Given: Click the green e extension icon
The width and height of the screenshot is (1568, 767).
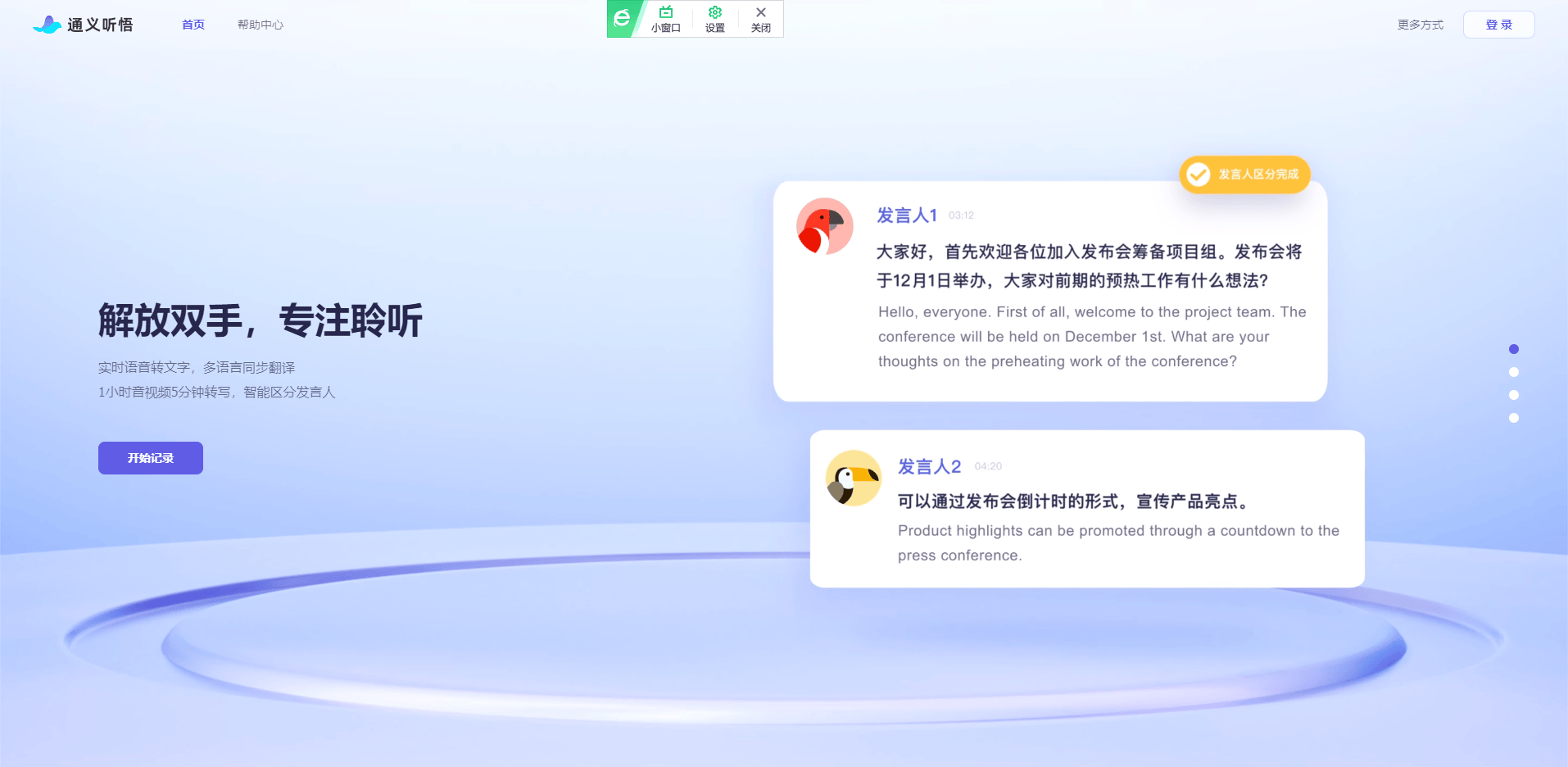Looking at the screenshot, I should tap(621, 16).
